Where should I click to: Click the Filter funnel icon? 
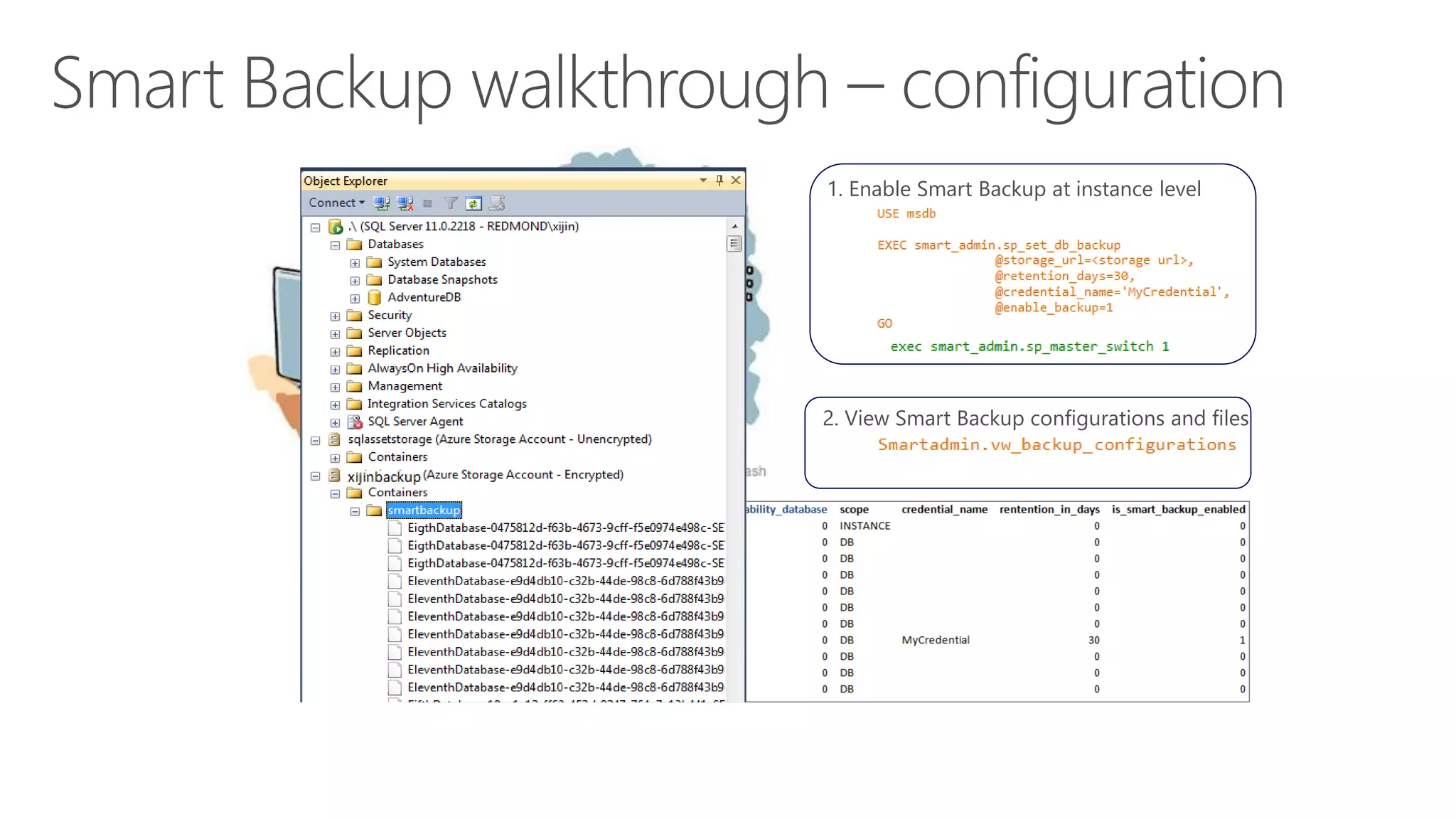[x=450, y=203]
